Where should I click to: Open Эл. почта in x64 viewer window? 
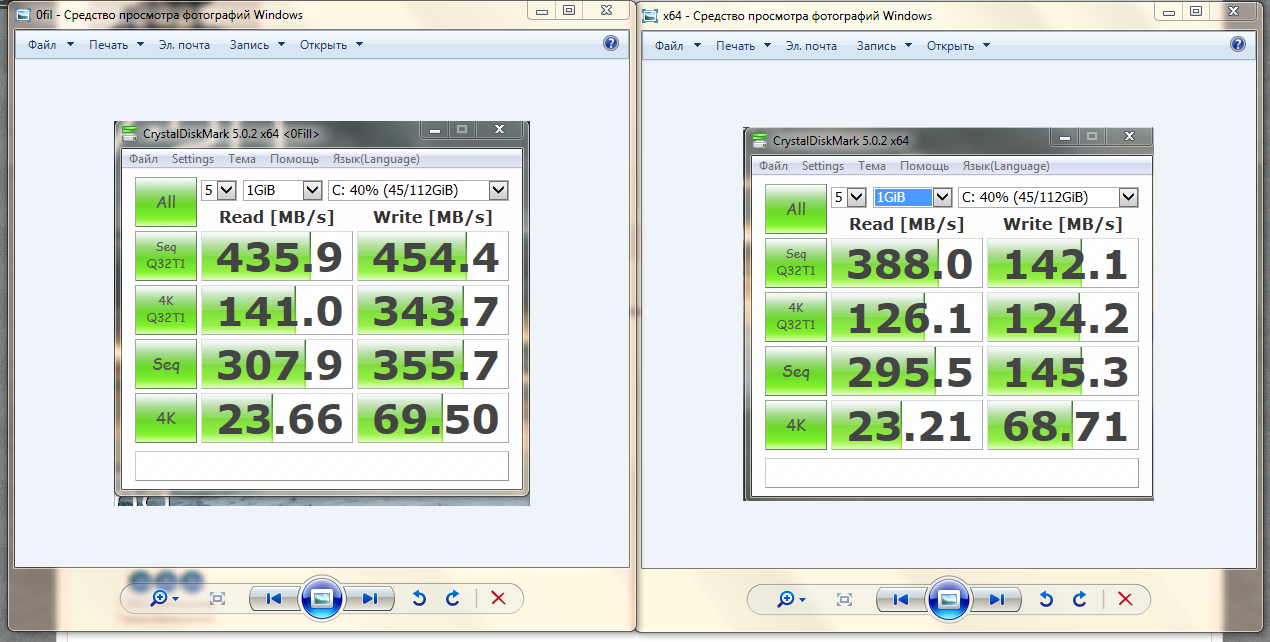click(x=811, y=46)
